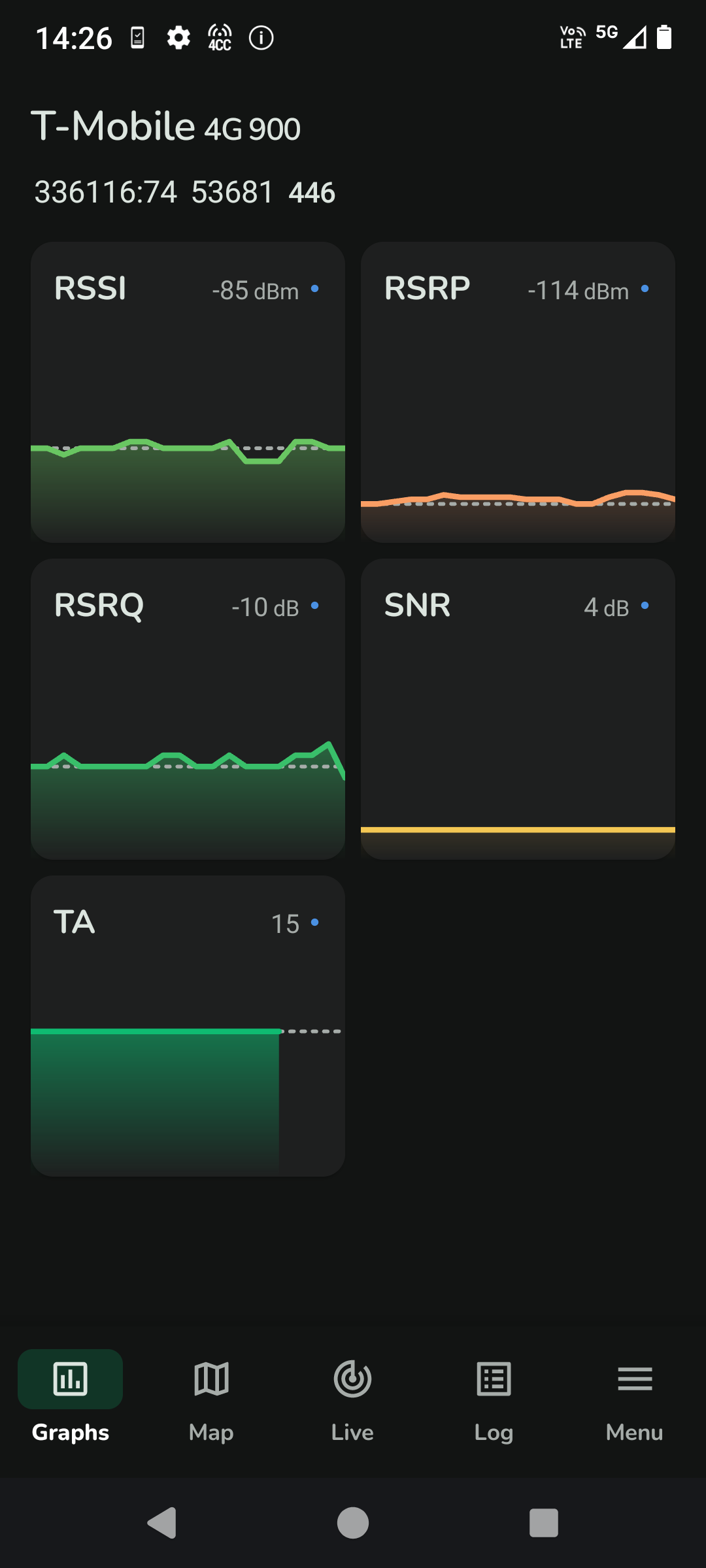Viewport: 706px width, 1568px height.
Task: Open the hamburger Menu icon
Action: pyautogui.click(x=635, y=1379)
